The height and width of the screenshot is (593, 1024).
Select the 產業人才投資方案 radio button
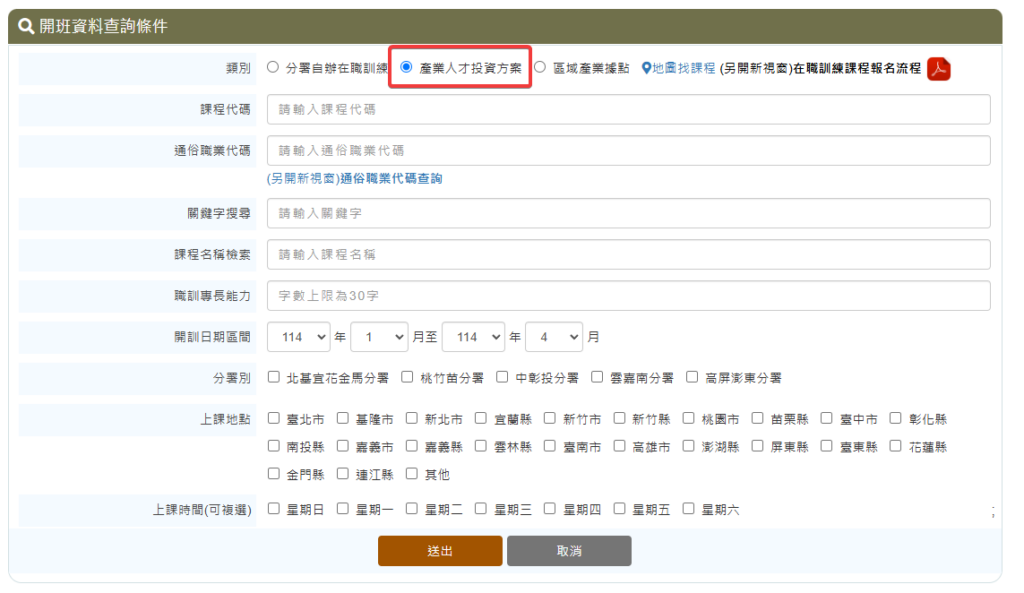click(x=406, y=67)
